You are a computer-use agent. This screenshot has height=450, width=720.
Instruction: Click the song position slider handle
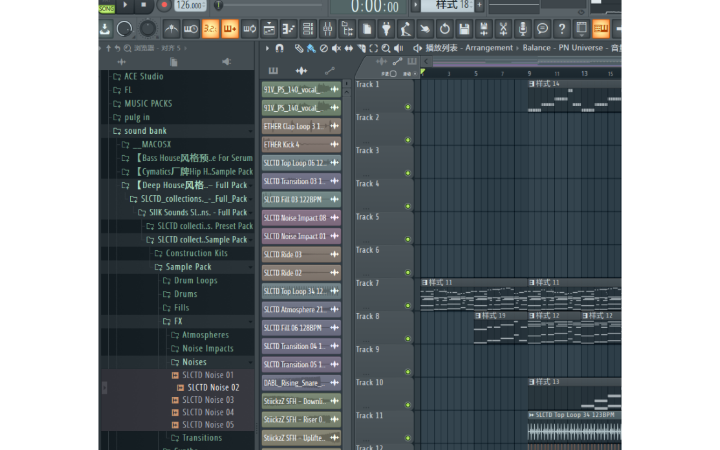[x=219, y=6]
